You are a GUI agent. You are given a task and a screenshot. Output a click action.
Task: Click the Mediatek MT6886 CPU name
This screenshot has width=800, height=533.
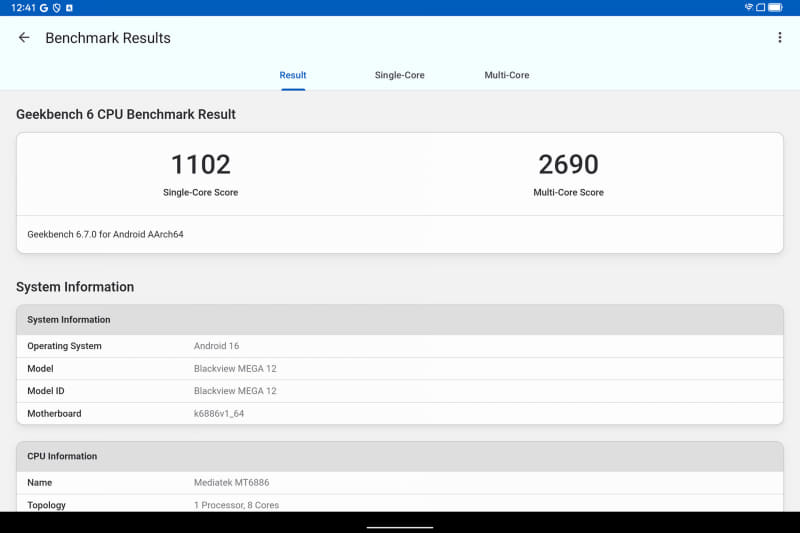[x=232, y=483]
